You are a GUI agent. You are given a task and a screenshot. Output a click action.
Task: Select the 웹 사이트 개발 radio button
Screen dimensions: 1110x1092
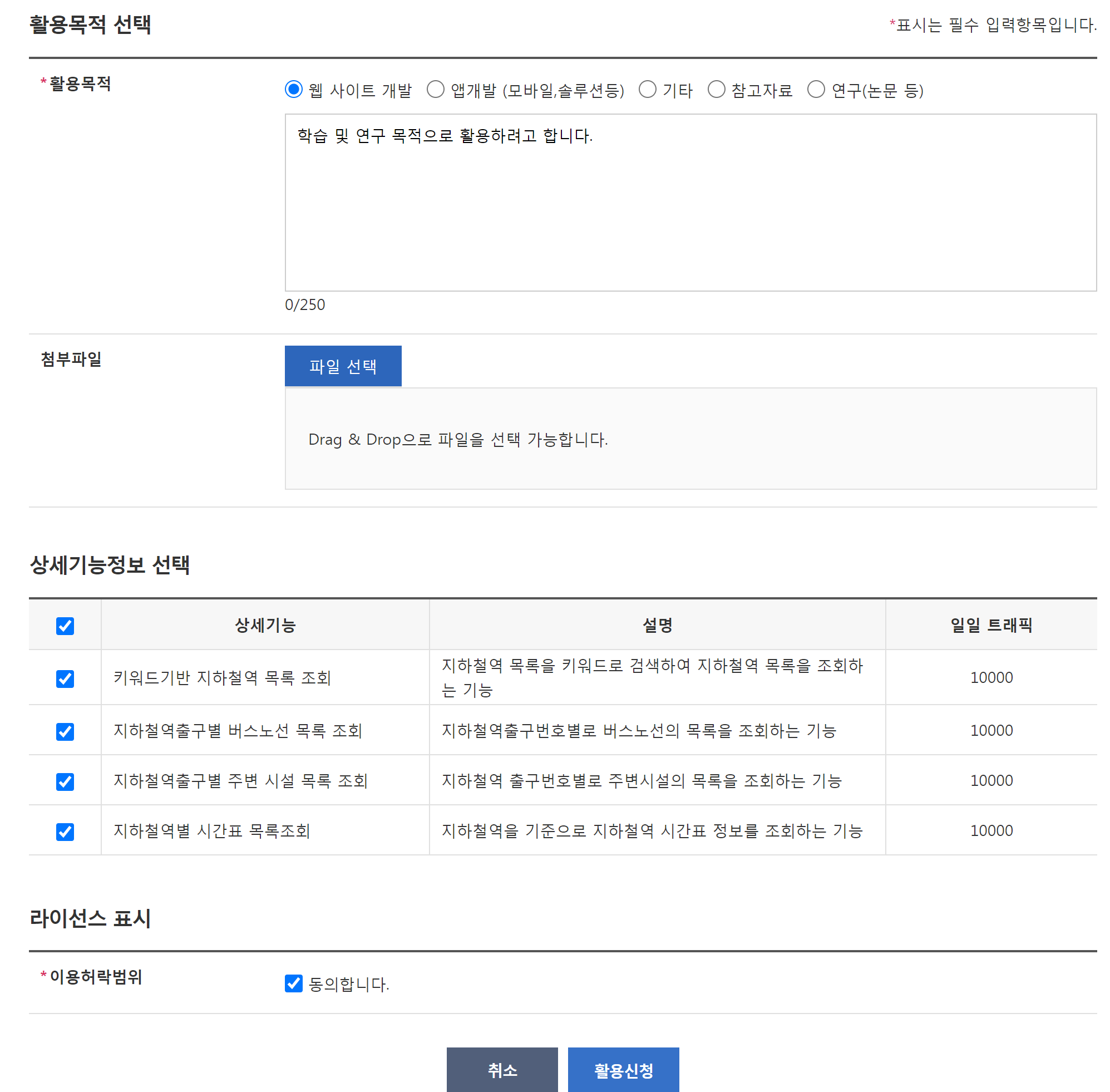[294, 90]
